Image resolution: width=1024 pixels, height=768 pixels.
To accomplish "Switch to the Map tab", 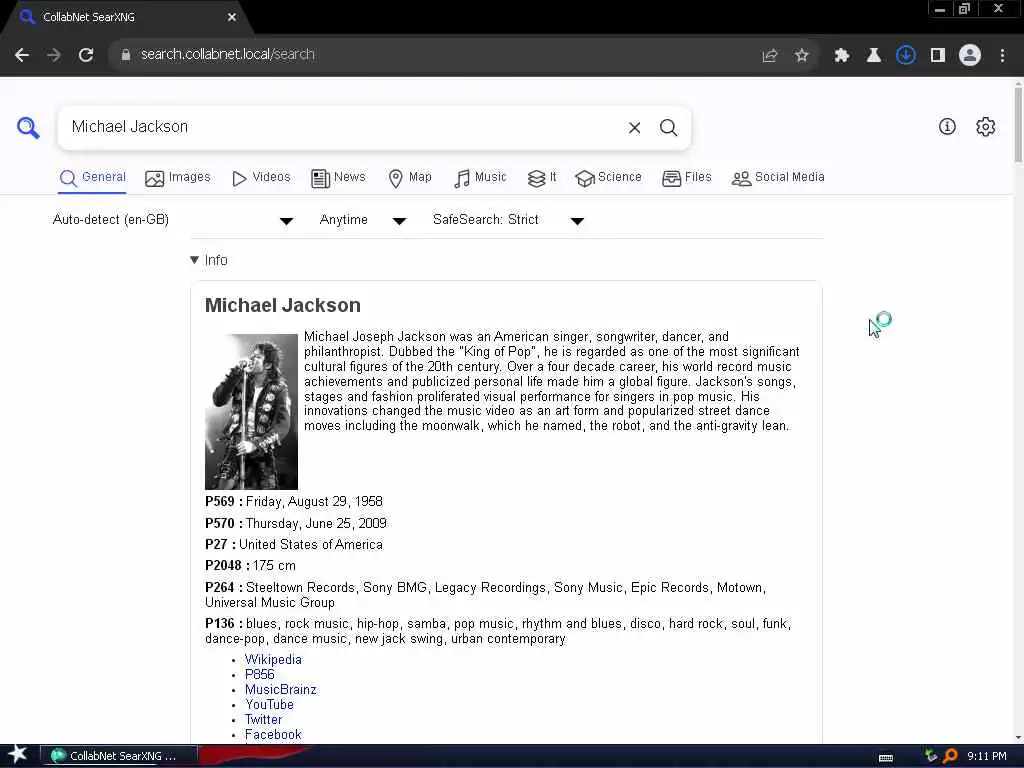I will point(410,178).
